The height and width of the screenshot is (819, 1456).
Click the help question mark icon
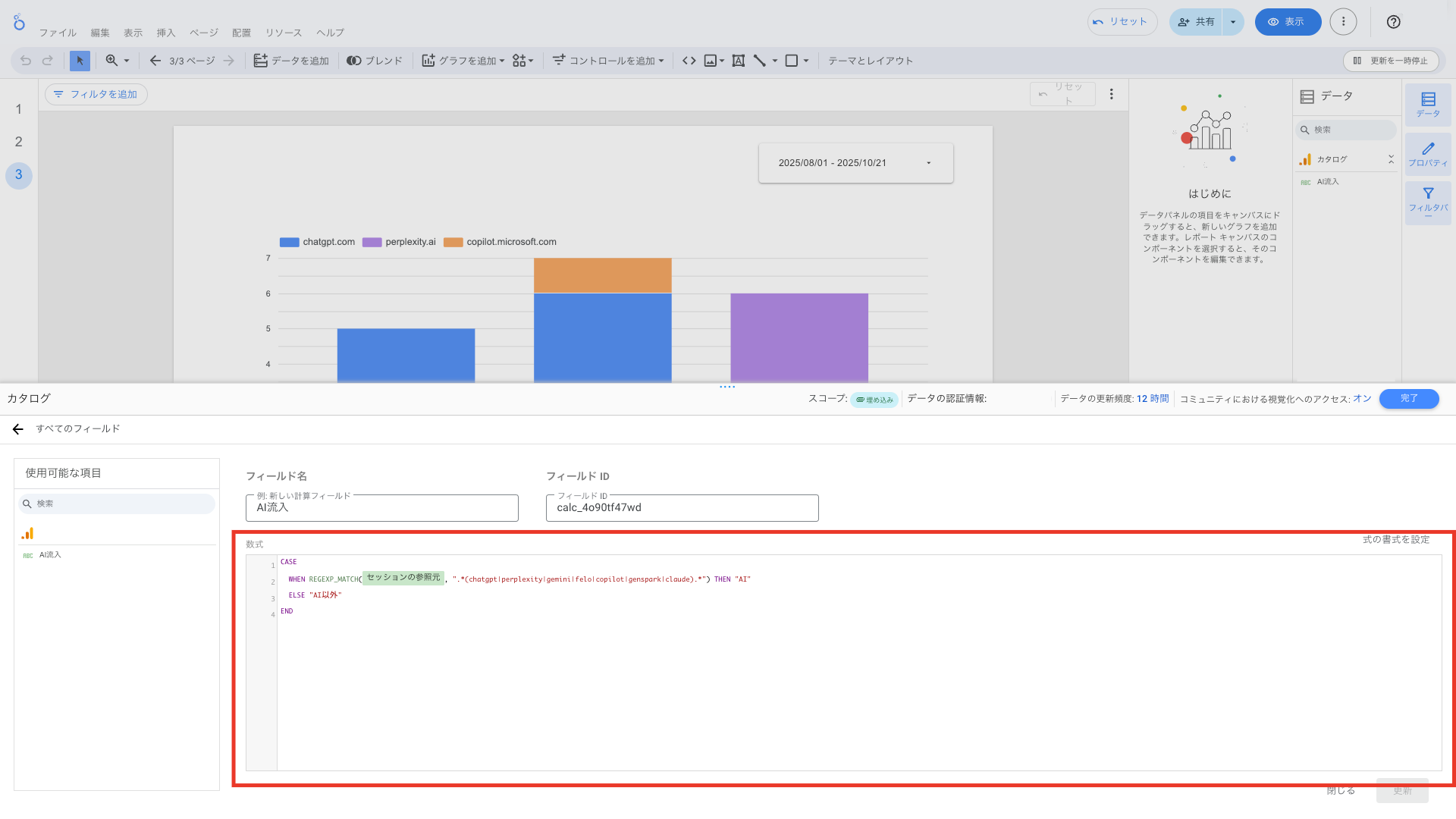point(1393,22)
